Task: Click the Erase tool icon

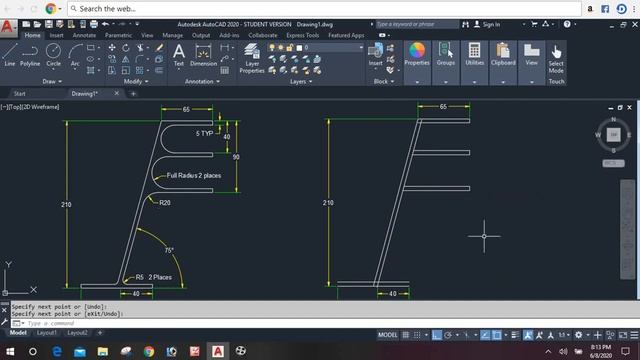Action: click(x=159, y=48)
